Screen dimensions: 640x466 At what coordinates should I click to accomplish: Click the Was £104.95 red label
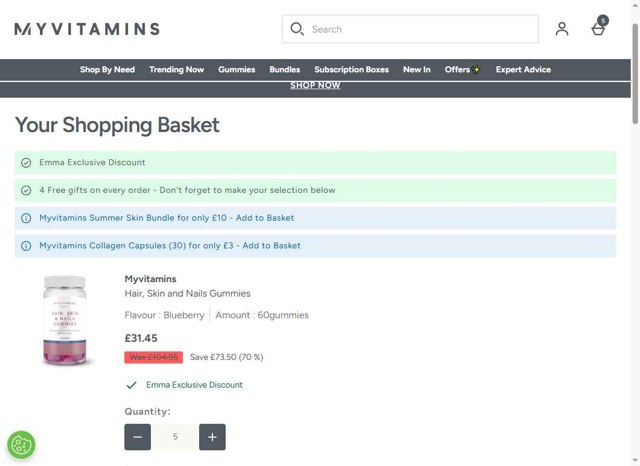153,357
